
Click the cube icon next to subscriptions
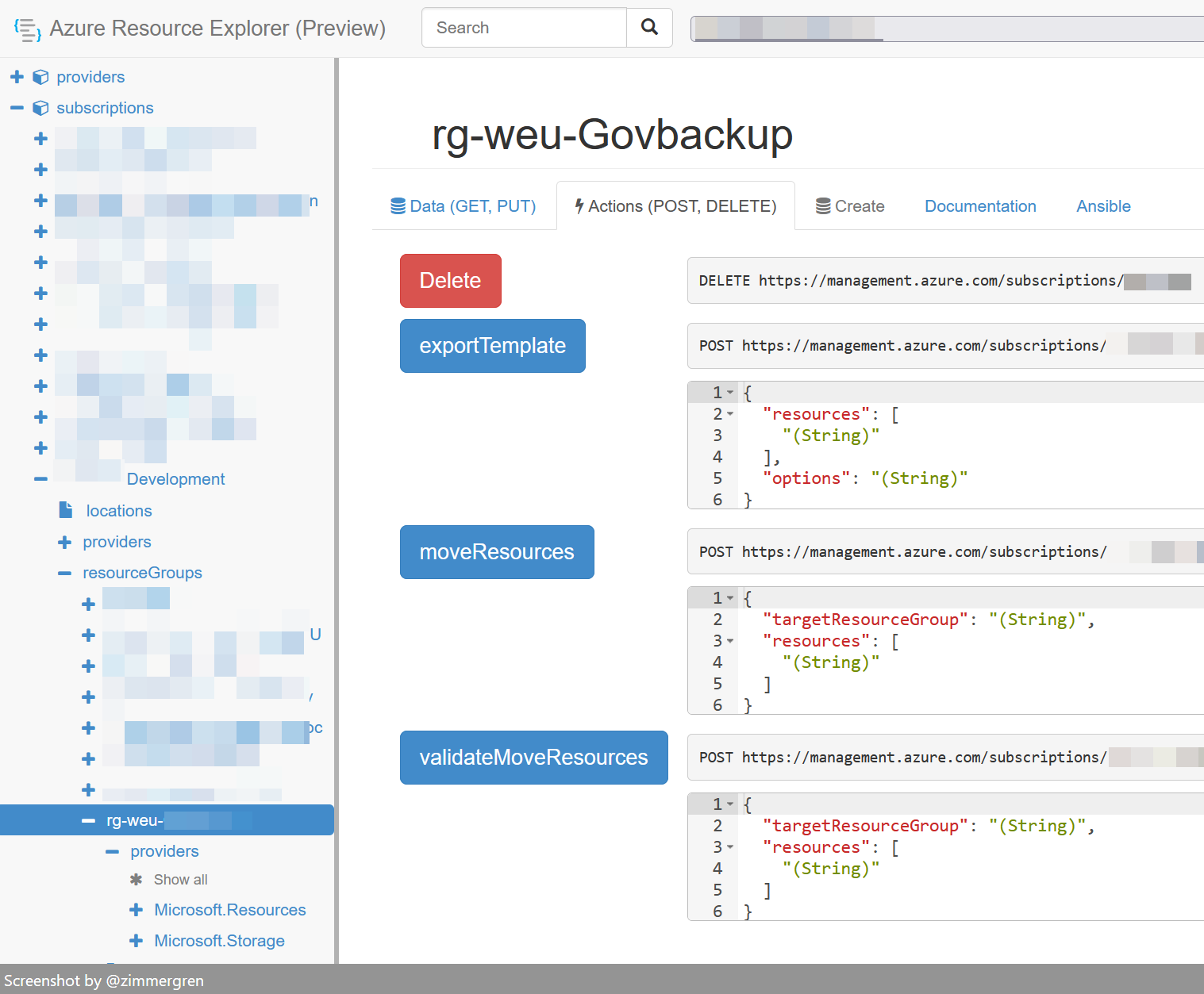point(40,108)
